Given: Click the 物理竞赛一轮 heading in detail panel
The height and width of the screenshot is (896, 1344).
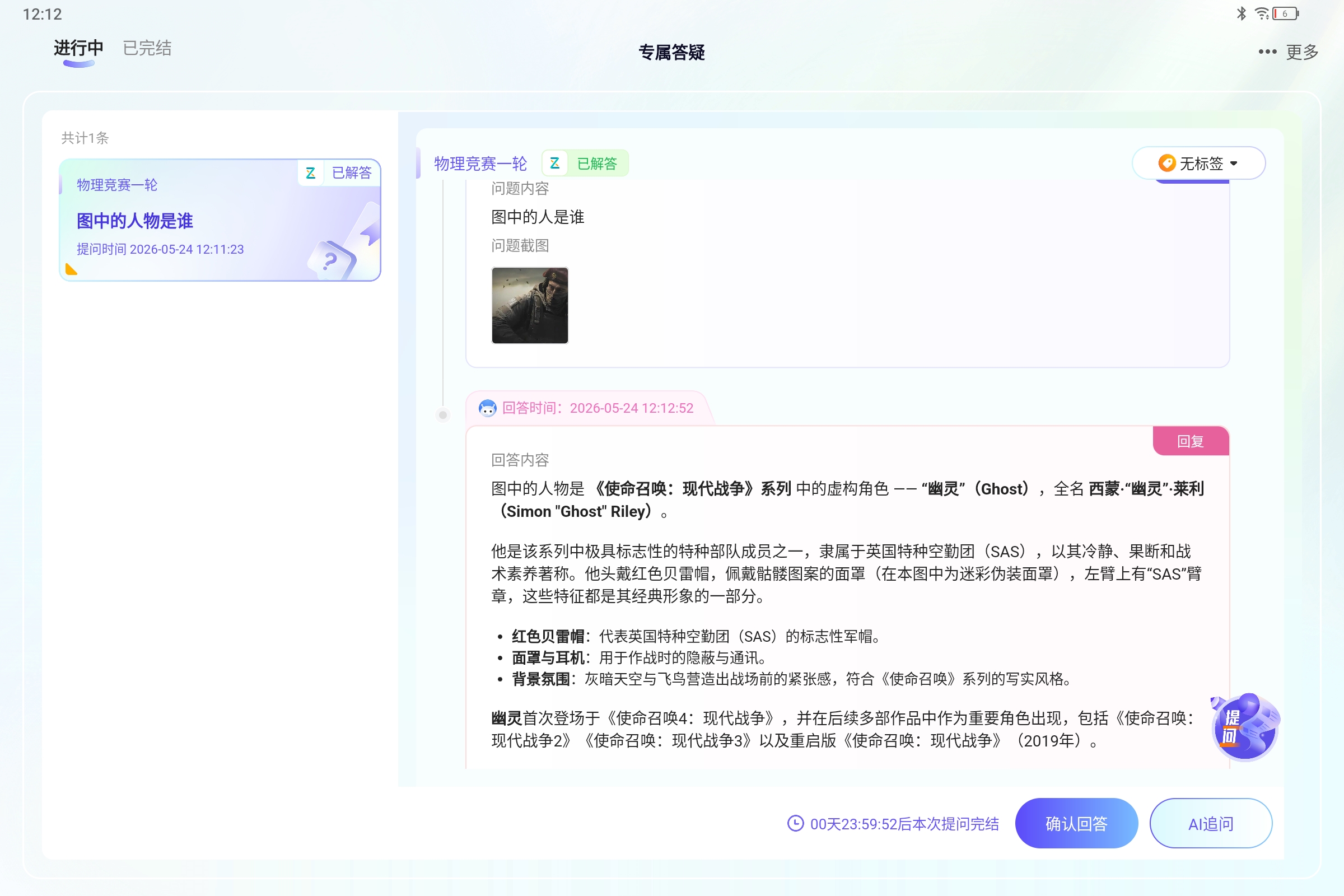Looking at the screenshot, I should click(480, 164).
